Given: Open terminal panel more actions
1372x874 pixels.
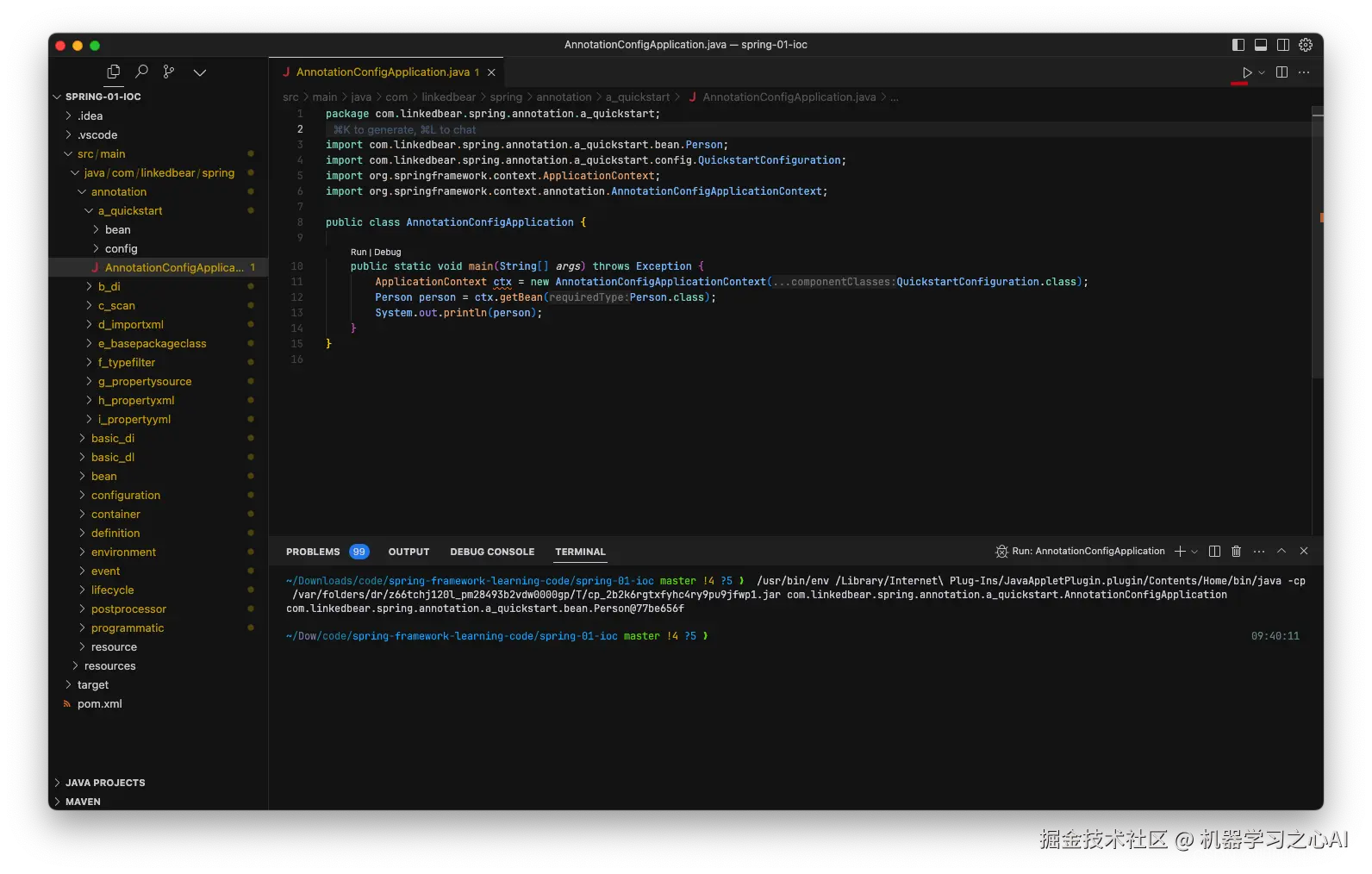Looking at the screenshot, I should [1259, 552].
